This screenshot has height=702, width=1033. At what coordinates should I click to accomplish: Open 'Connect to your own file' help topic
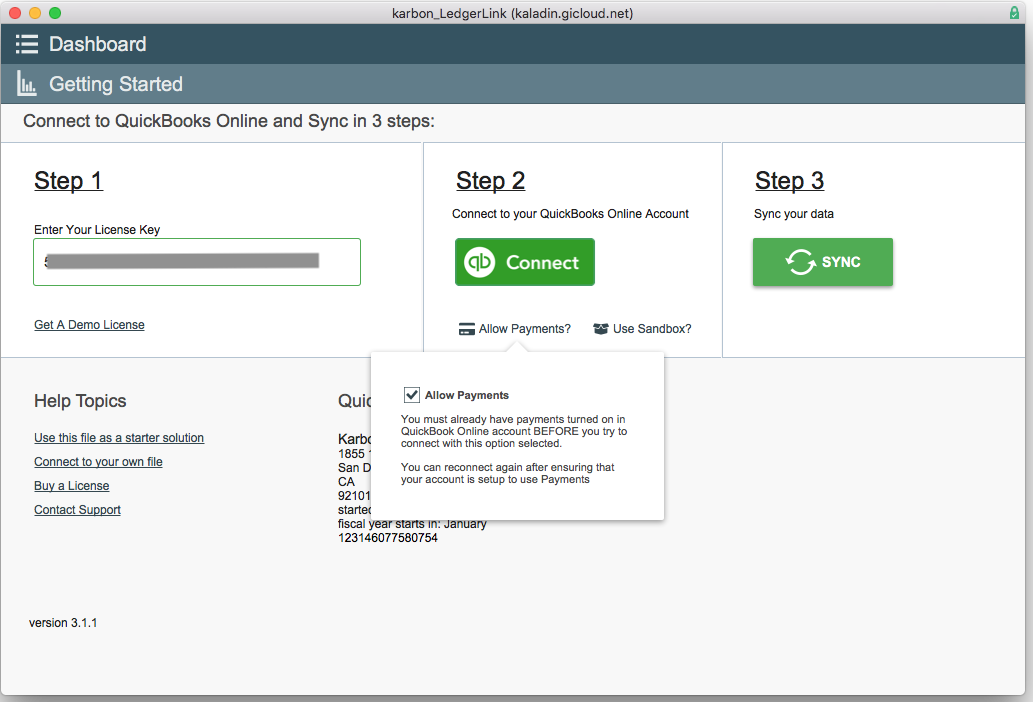tap(98, 462)
